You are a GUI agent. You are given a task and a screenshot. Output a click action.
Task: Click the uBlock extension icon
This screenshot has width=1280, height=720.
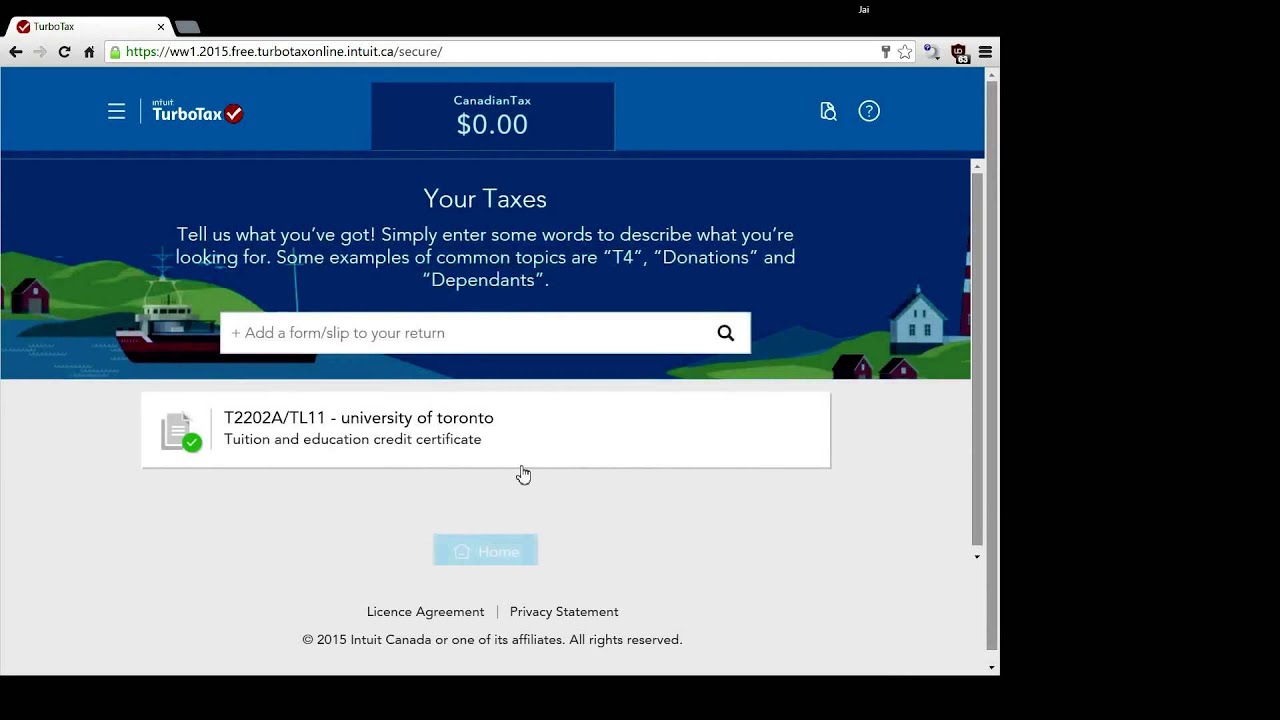[959, 53]
